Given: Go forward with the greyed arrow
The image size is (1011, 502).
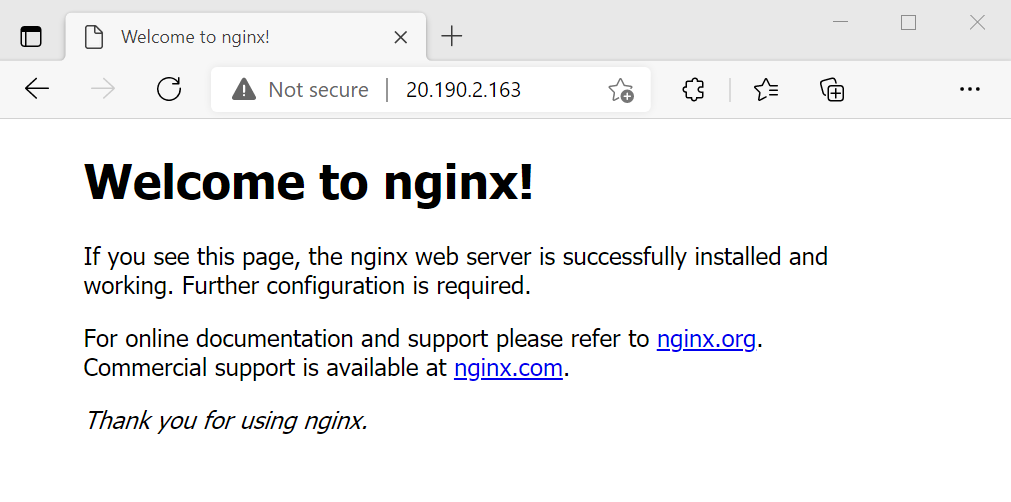Looking at the screenshot, I should [103, 89].
